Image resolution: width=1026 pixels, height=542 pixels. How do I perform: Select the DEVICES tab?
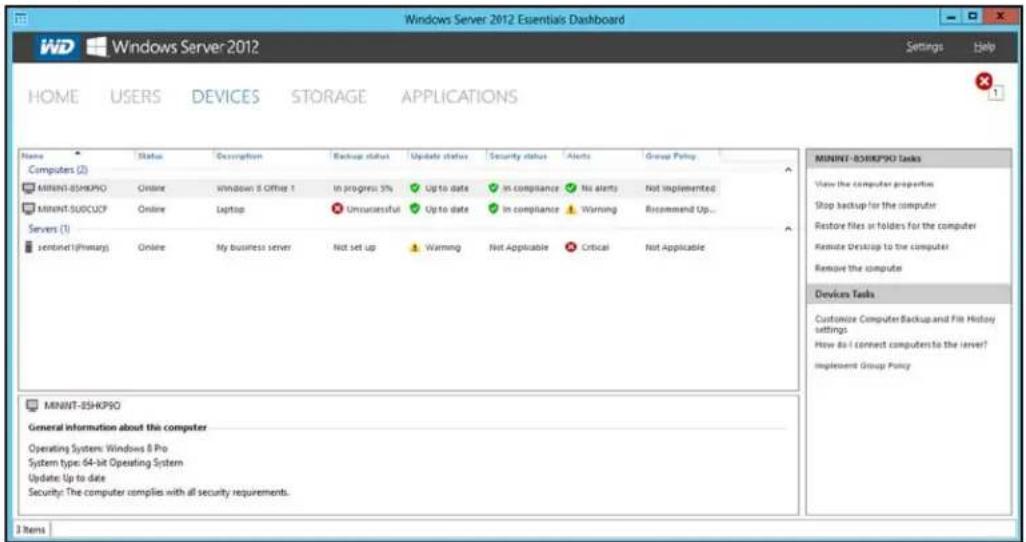pyautogui.click(x=226, y=97)
